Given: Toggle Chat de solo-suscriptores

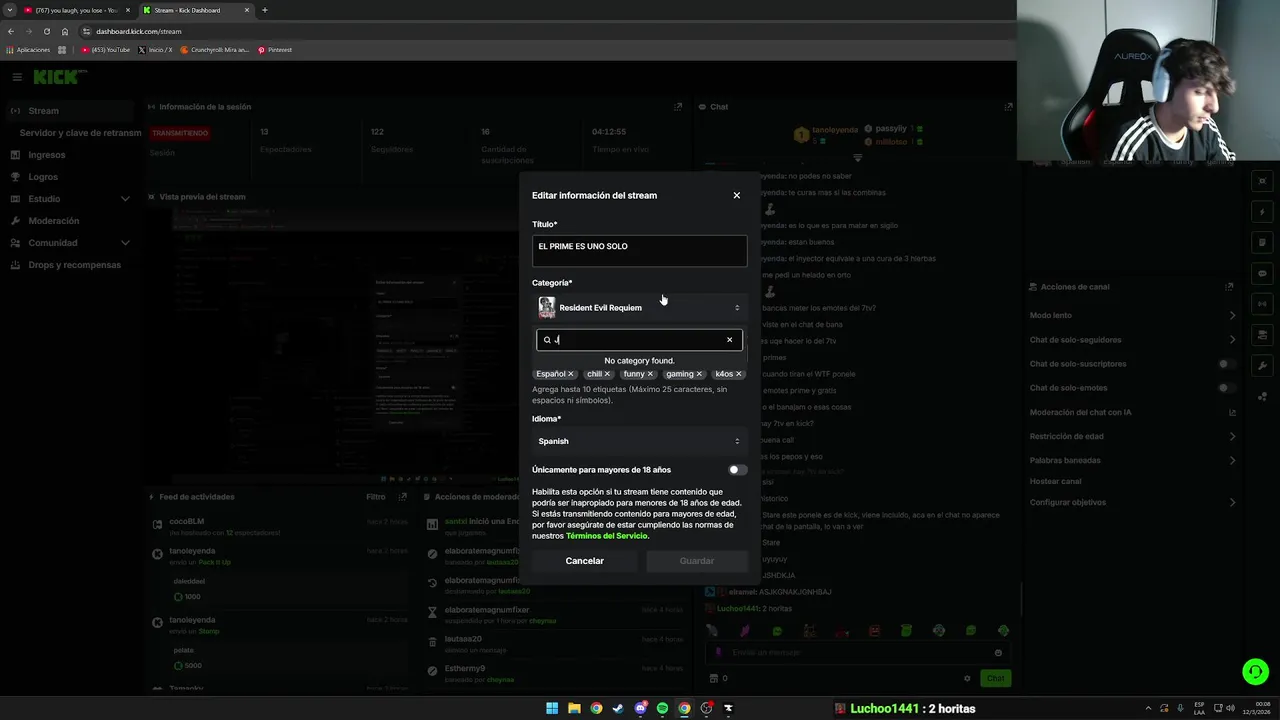Looking at the screenshot, I should (1226, 364).
